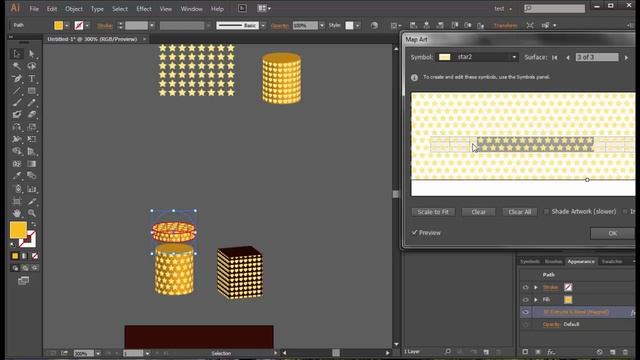Select the Rectangle tool

tap(31, 91)
